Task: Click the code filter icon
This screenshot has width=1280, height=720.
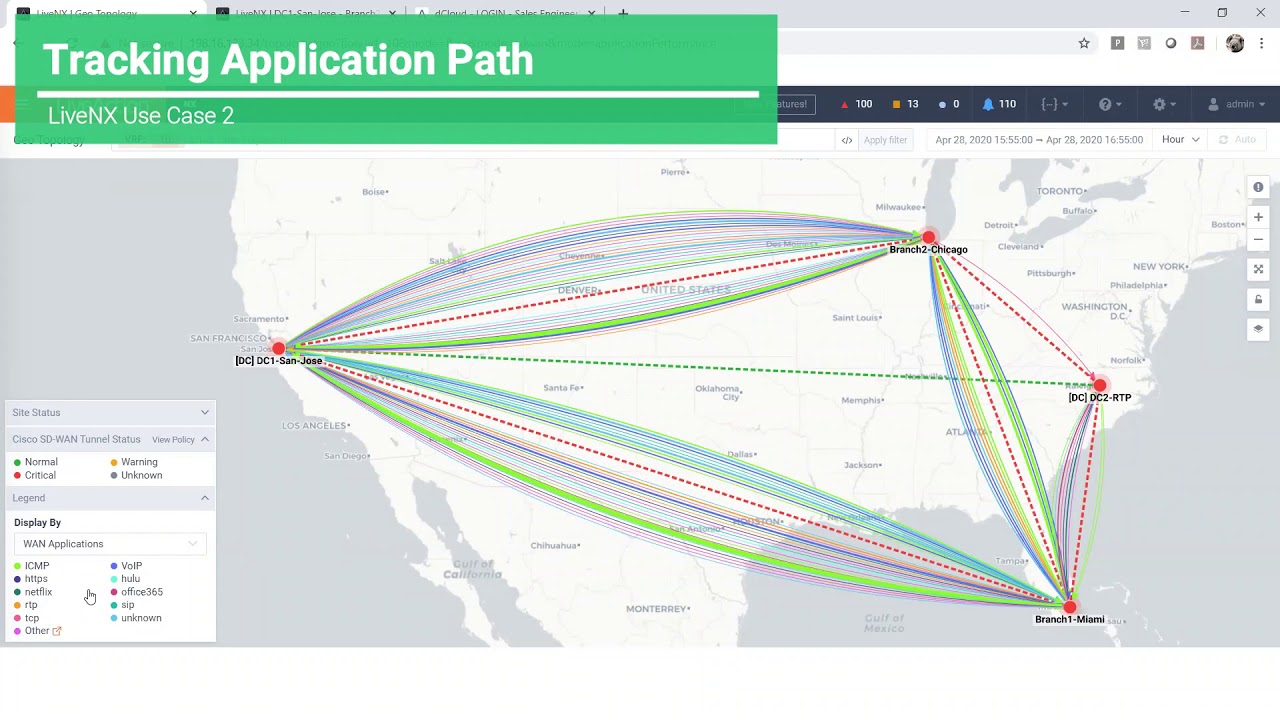Action: click(x=847, y=140)
